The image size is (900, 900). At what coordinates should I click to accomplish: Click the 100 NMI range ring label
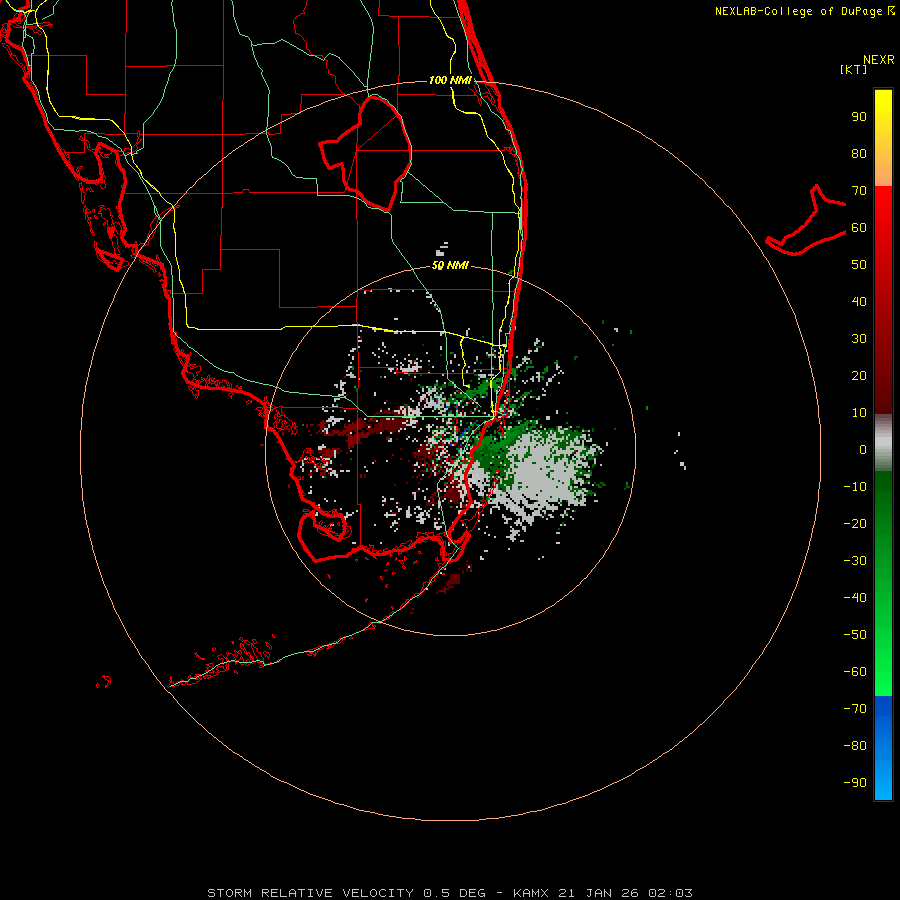(x=451, y=80)
